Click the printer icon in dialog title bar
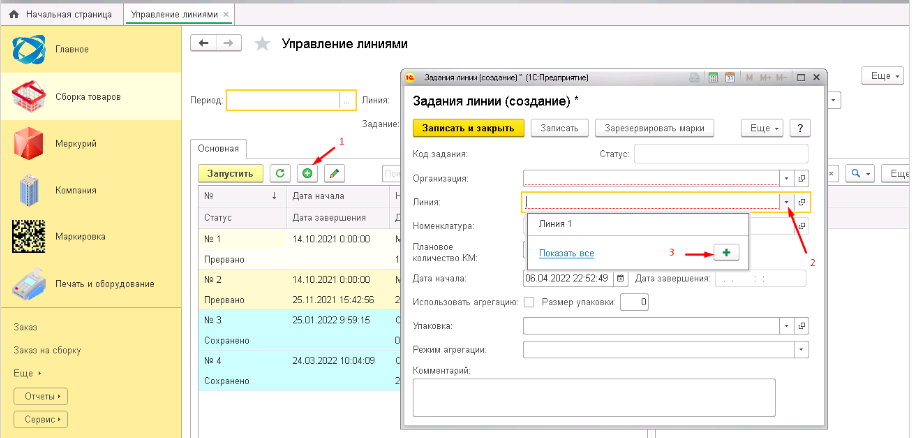This screenshot has width=912, height=438. pyautogui.click(x=694, y=77)
